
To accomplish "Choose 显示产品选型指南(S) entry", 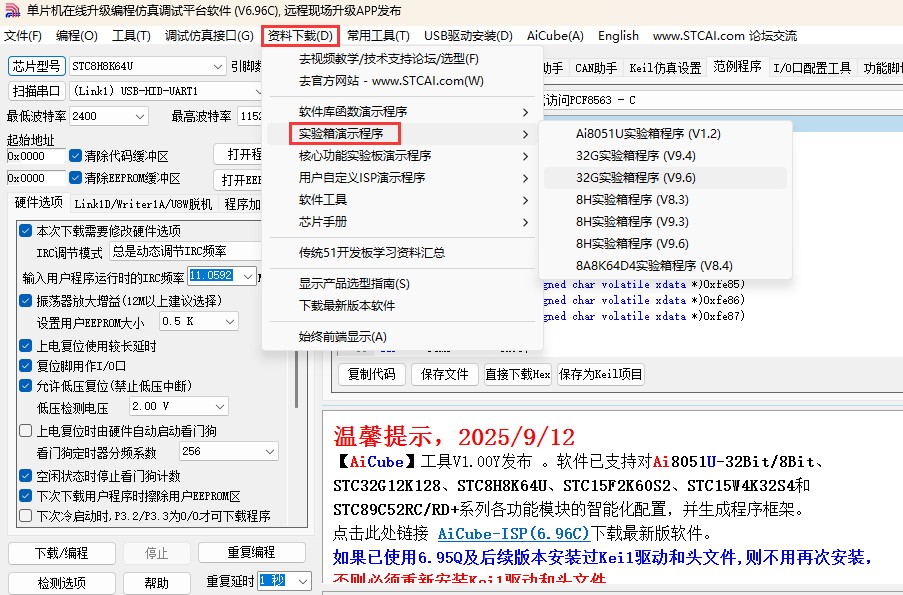I will pos(402,283).
